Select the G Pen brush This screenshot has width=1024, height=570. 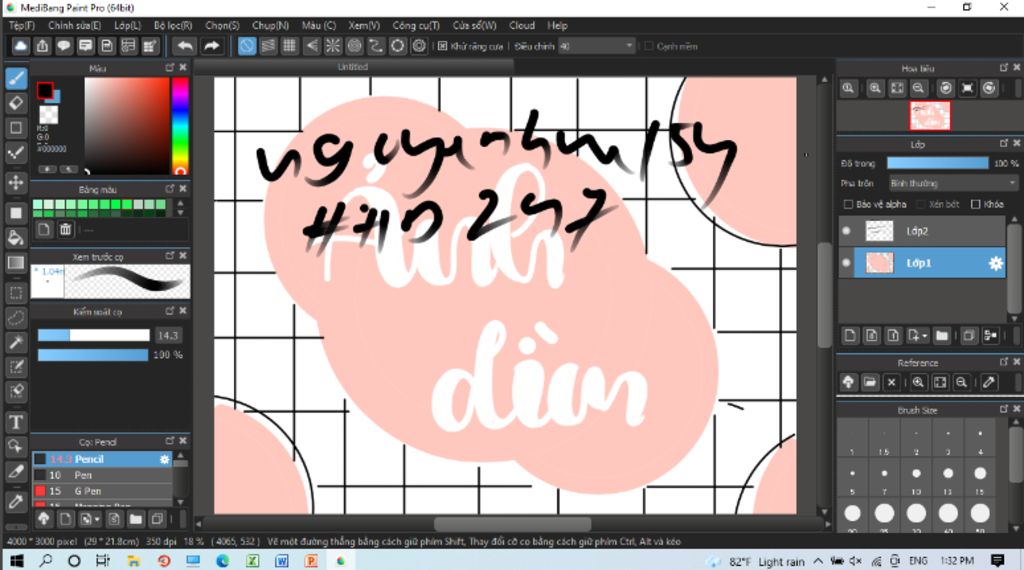click(x=103, y=491)
